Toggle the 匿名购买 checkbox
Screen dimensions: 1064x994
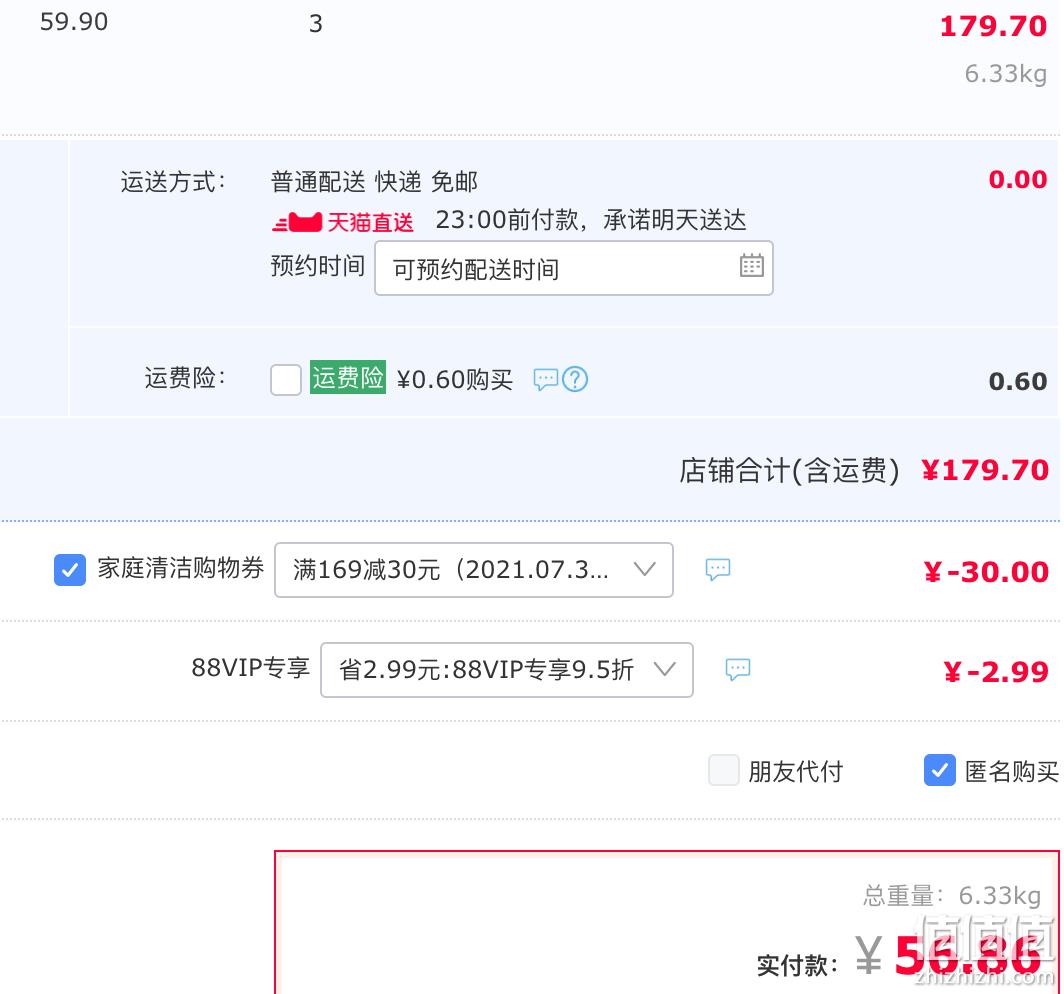(x=940, y=770)
